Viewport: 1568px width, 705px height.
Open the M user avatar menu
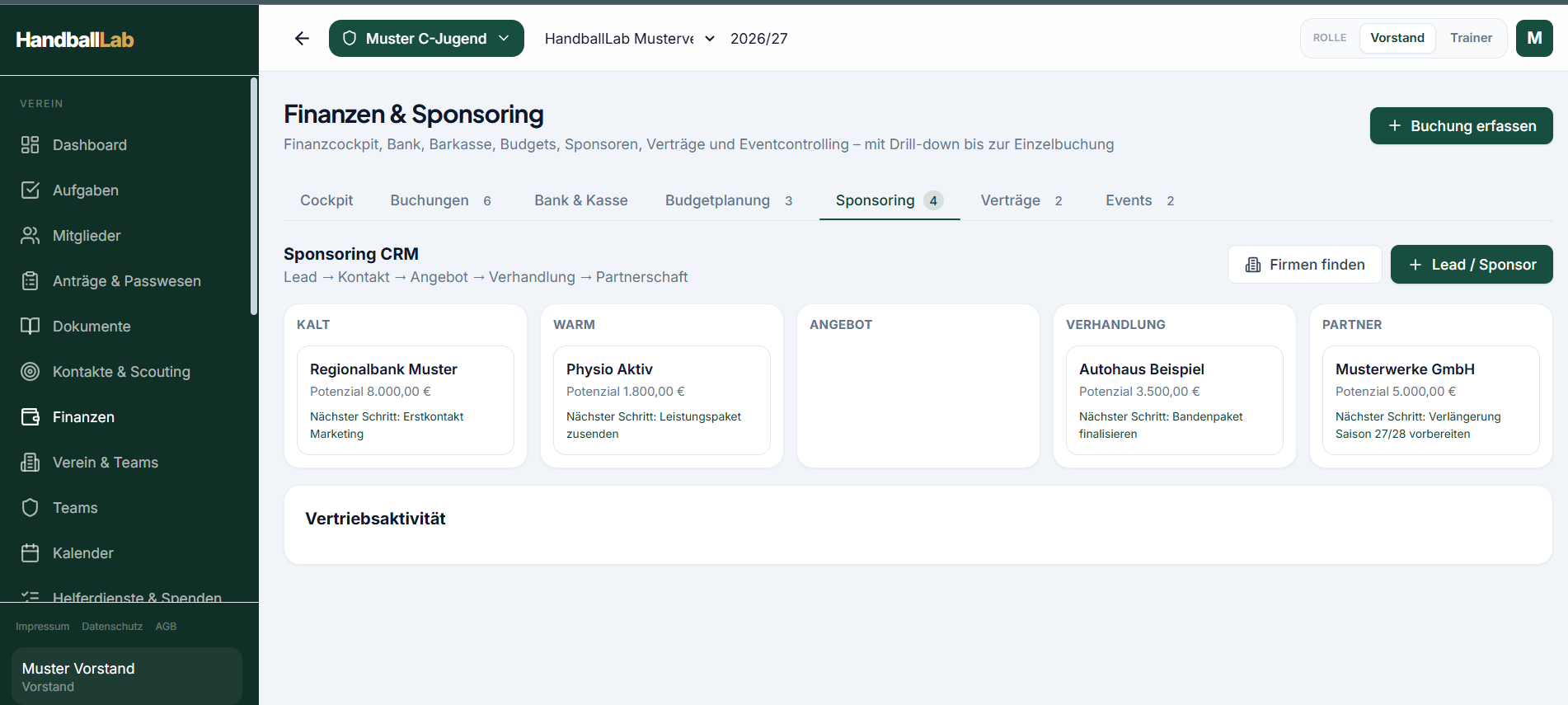pos(1534,38)
